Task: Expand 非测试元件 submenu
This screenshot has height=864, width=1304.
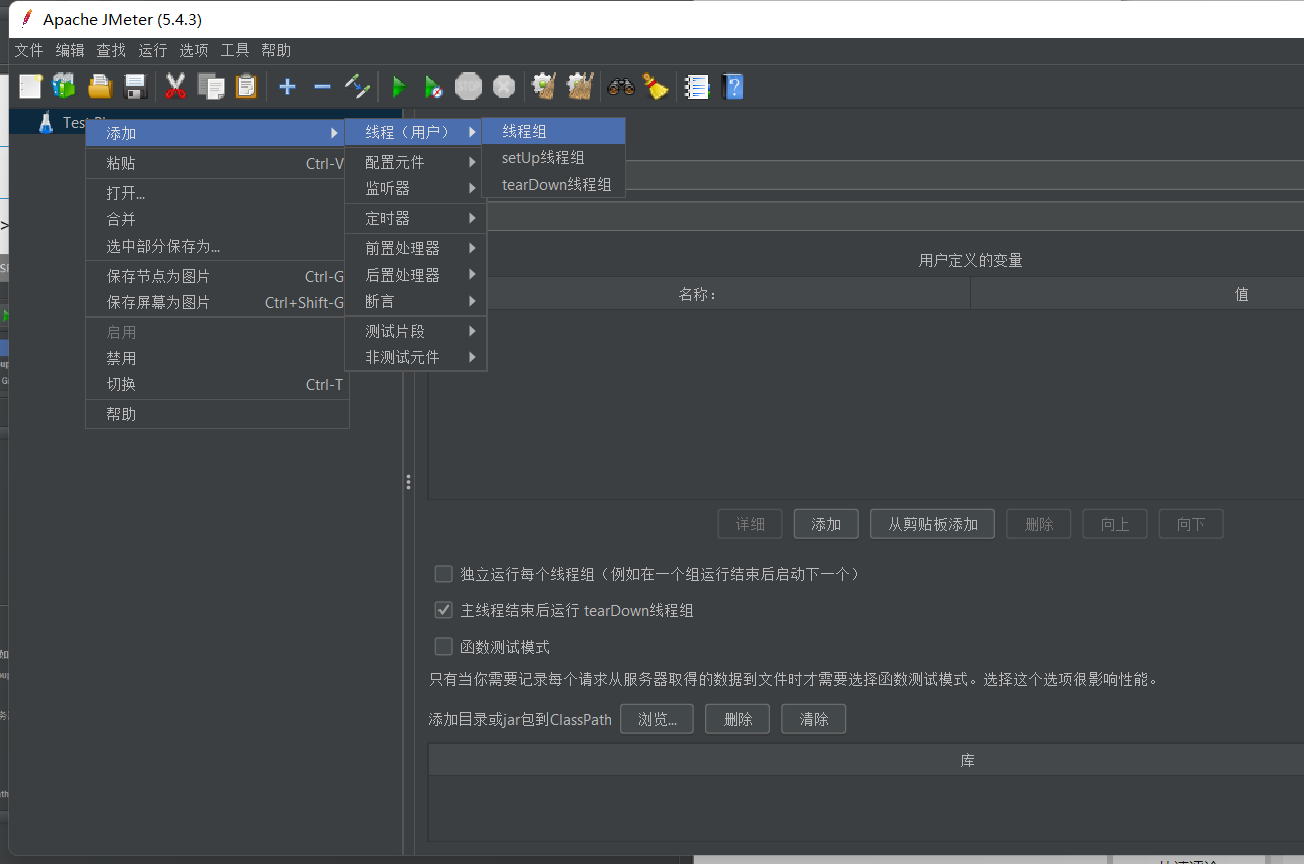Action: click(415, 357)
